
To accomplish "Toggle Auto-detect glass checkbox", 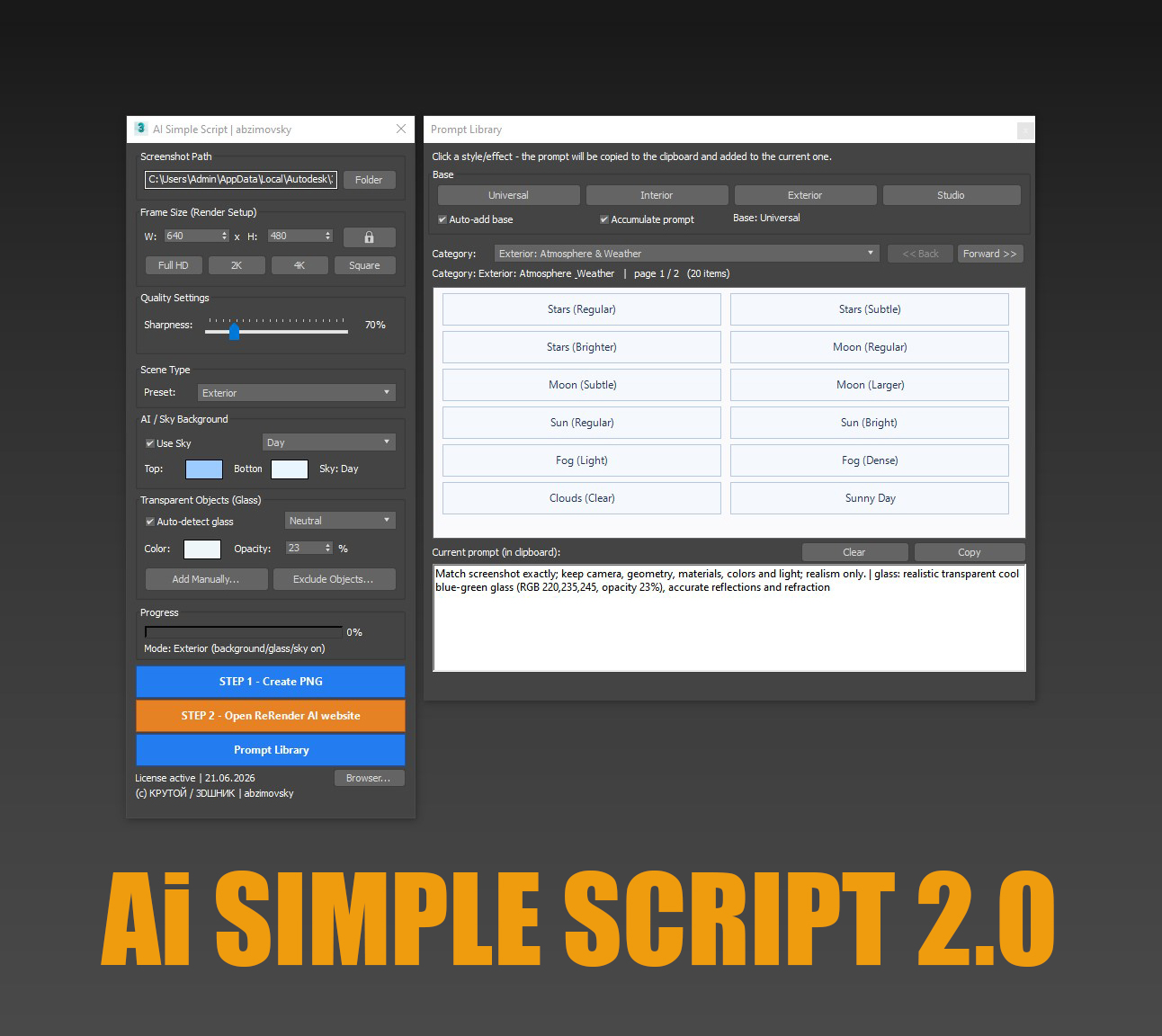I will pos(150,522).
